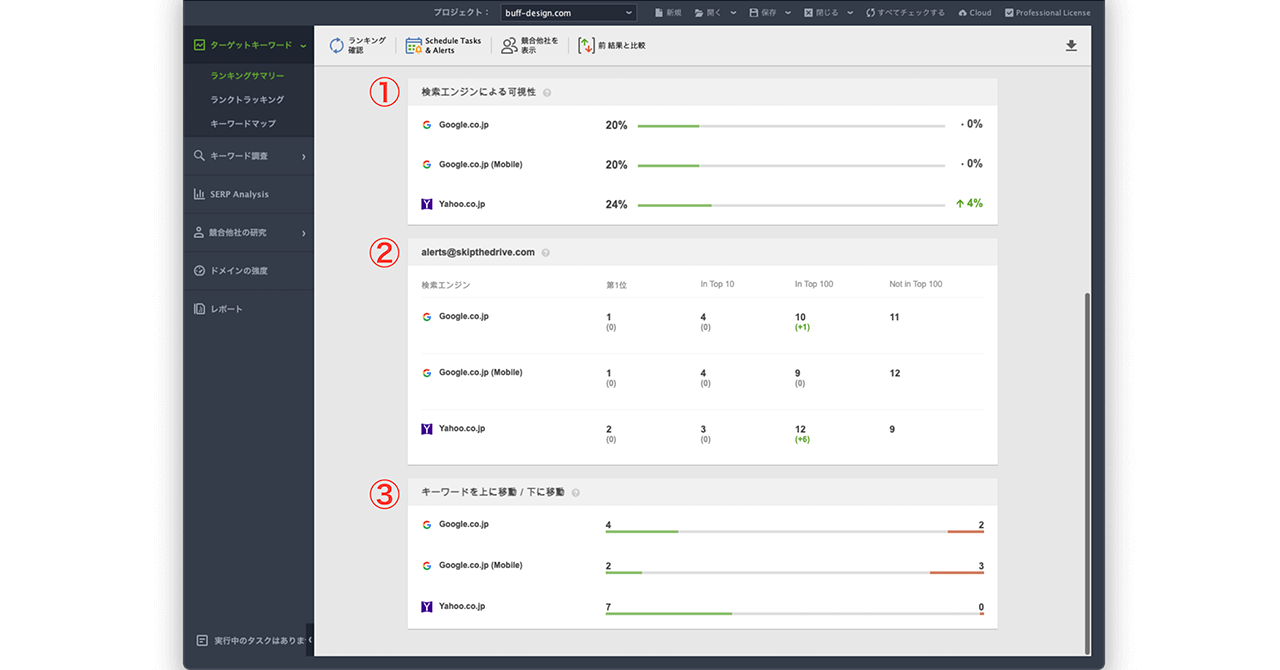Click the ランキング確認 refresh icon
The height and width of the screenshot is (670, 1280).
click(337, 46)
